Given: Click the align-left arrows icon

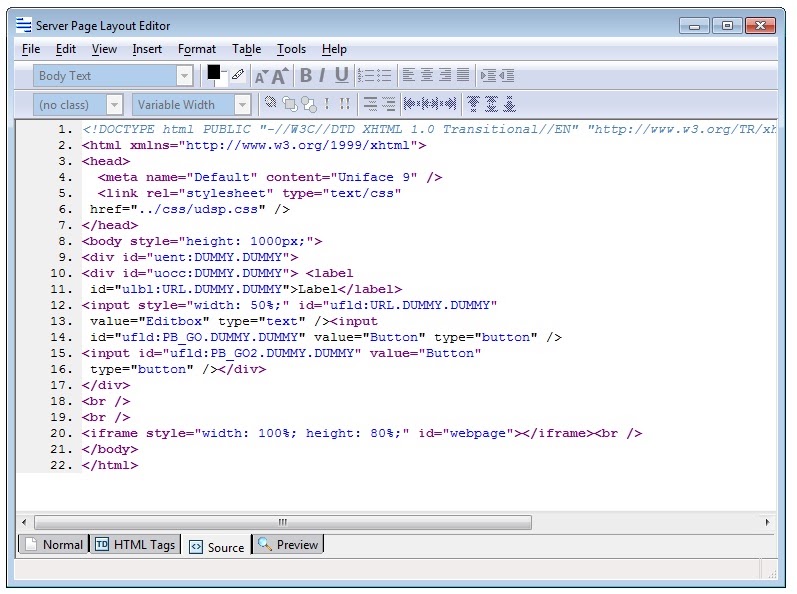Looking at the screenshot, I should coord(412,104).
